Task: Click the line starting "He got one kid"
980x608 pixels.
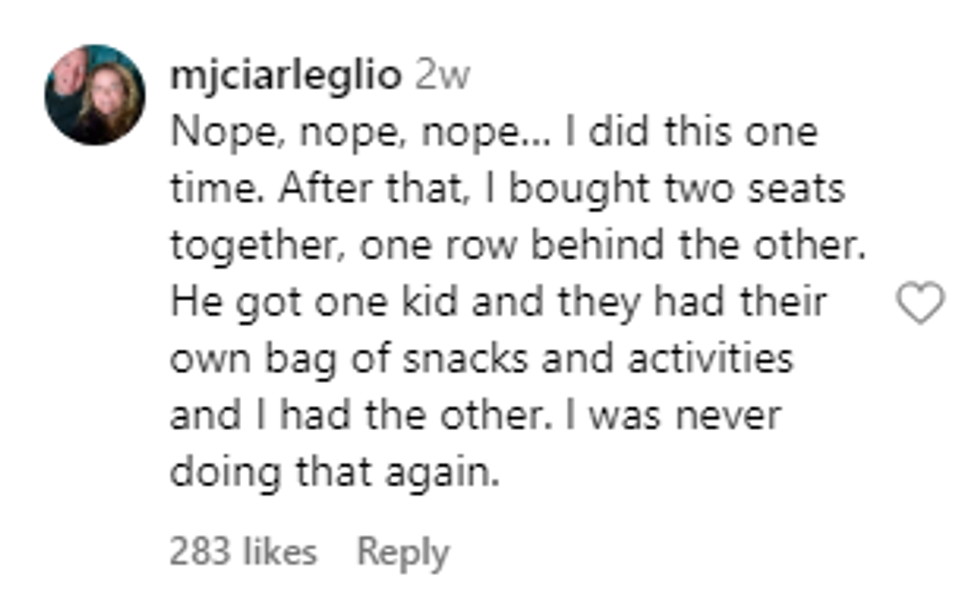Action: click(x=498, y=302)
